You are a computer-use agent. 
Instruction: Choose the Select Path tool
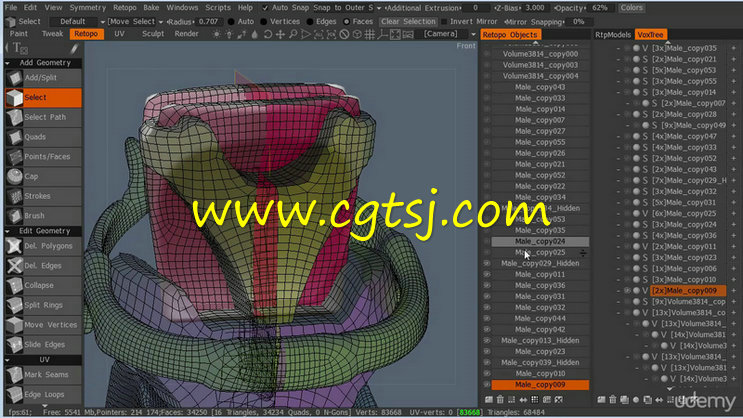coord(43,117)
